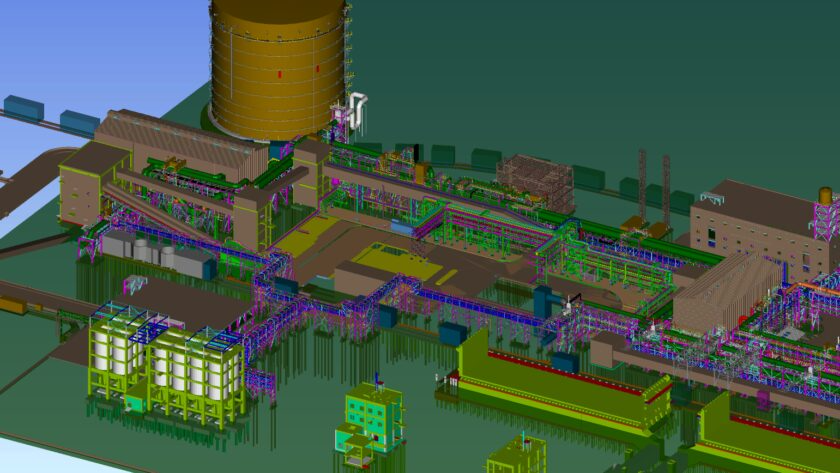Pick the leftmost blue rail car

tap(19, 106)
